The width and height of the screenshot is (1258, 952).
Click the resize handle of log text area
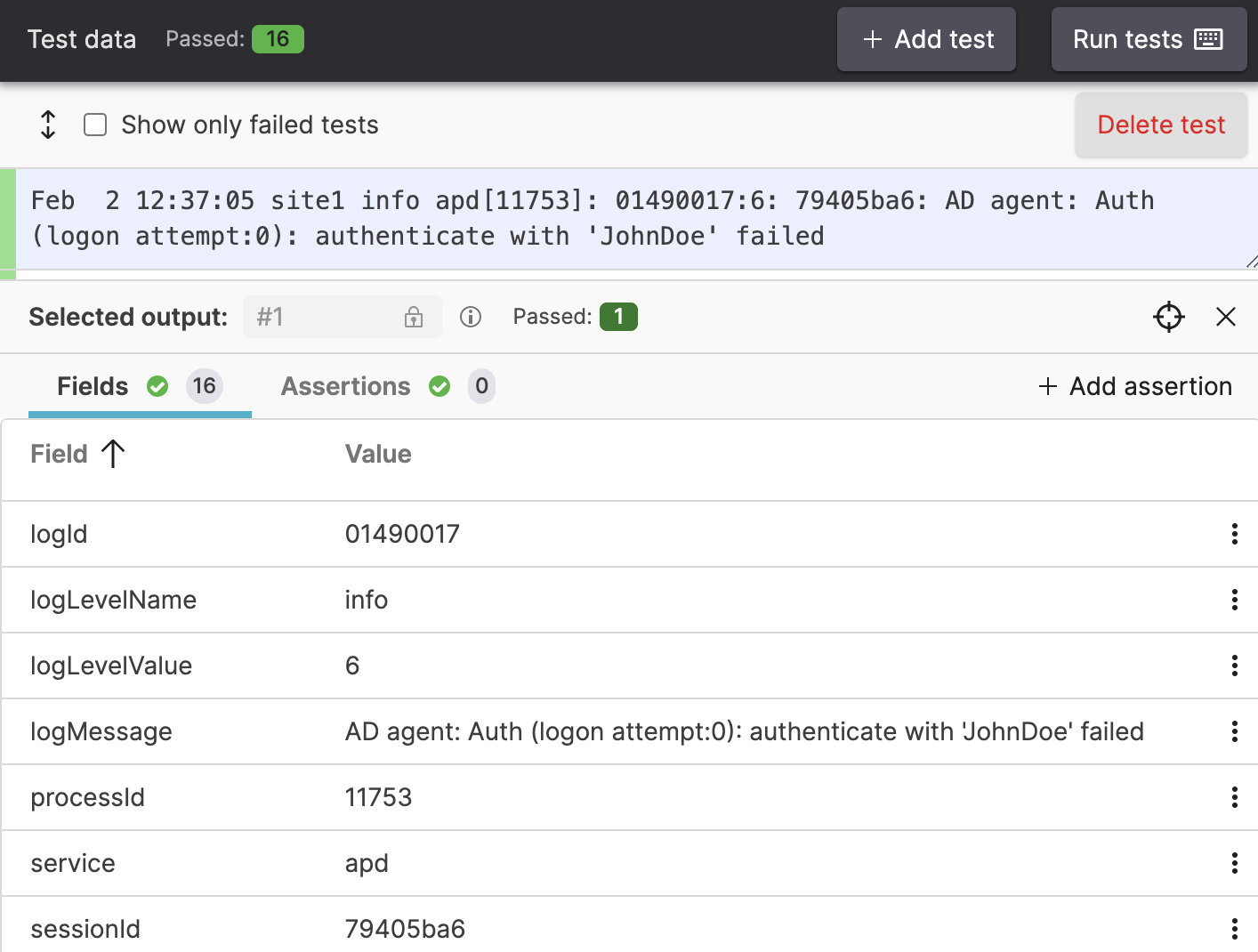pyautogui.click(x=1251, y=262)
